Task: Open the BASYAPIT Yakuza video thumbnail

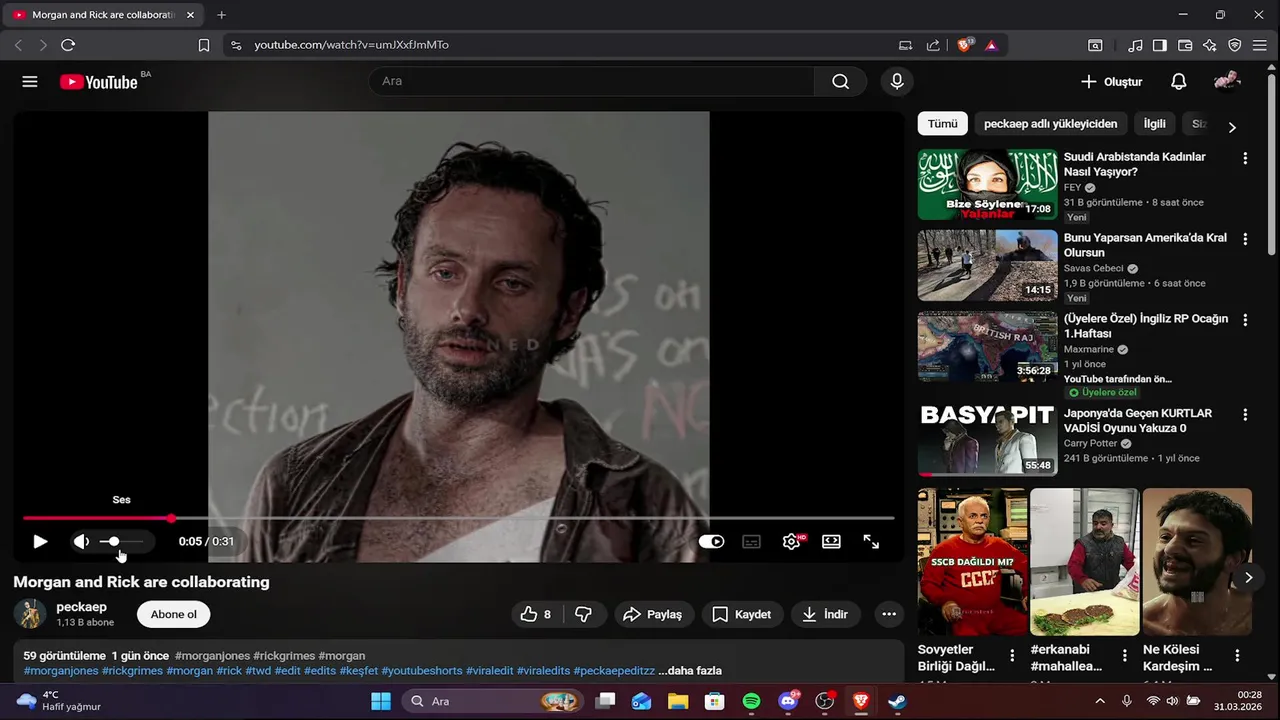Action: coord(988,441)
